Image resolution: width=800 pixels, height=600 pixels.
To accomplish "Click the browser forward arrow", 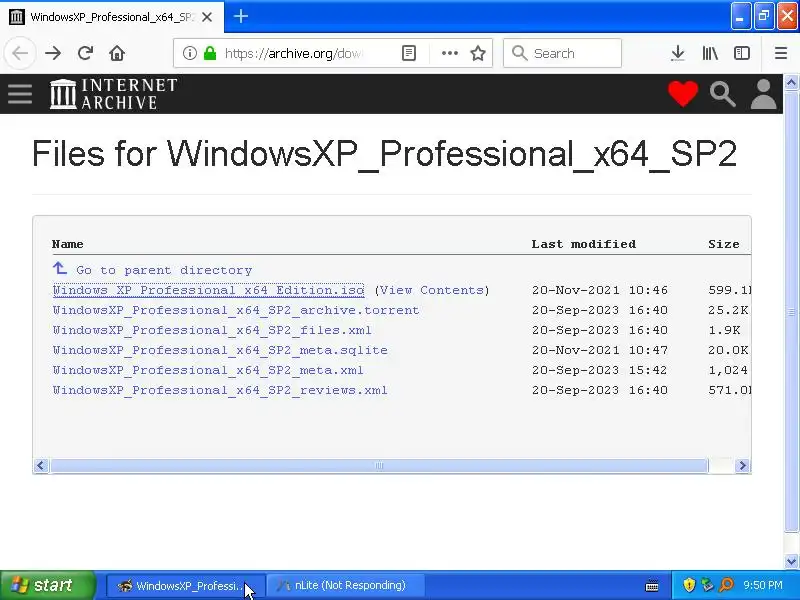I will click(53, 53).
